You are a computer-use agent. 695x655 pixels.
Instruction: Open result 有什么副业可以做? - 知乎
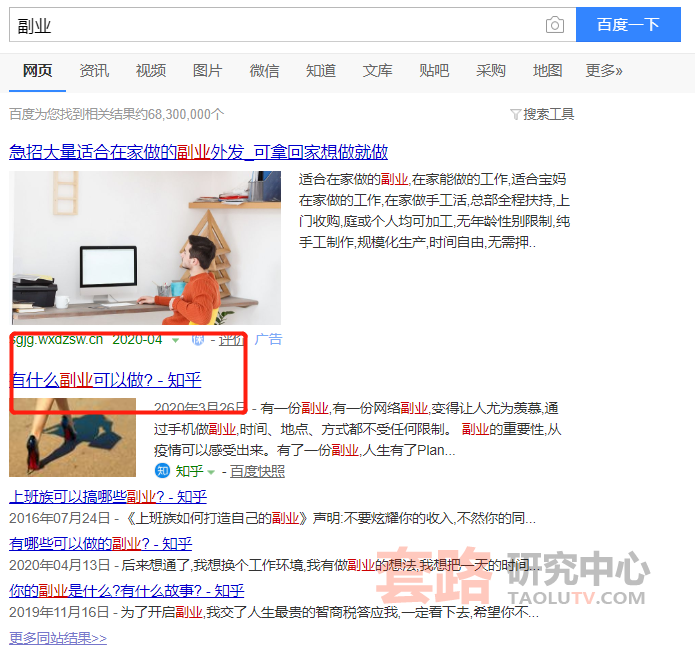106,380
